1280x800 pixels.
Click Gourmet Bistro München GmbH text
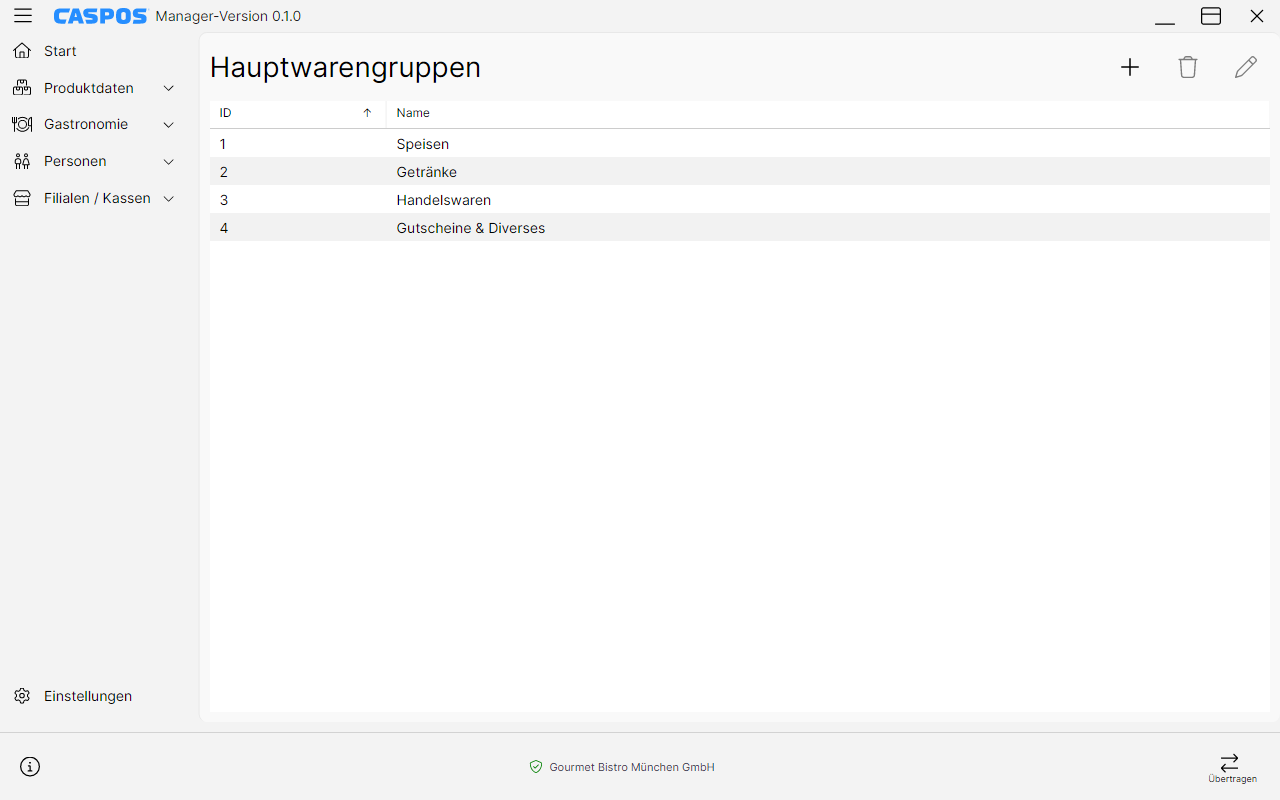pos(632,767)
